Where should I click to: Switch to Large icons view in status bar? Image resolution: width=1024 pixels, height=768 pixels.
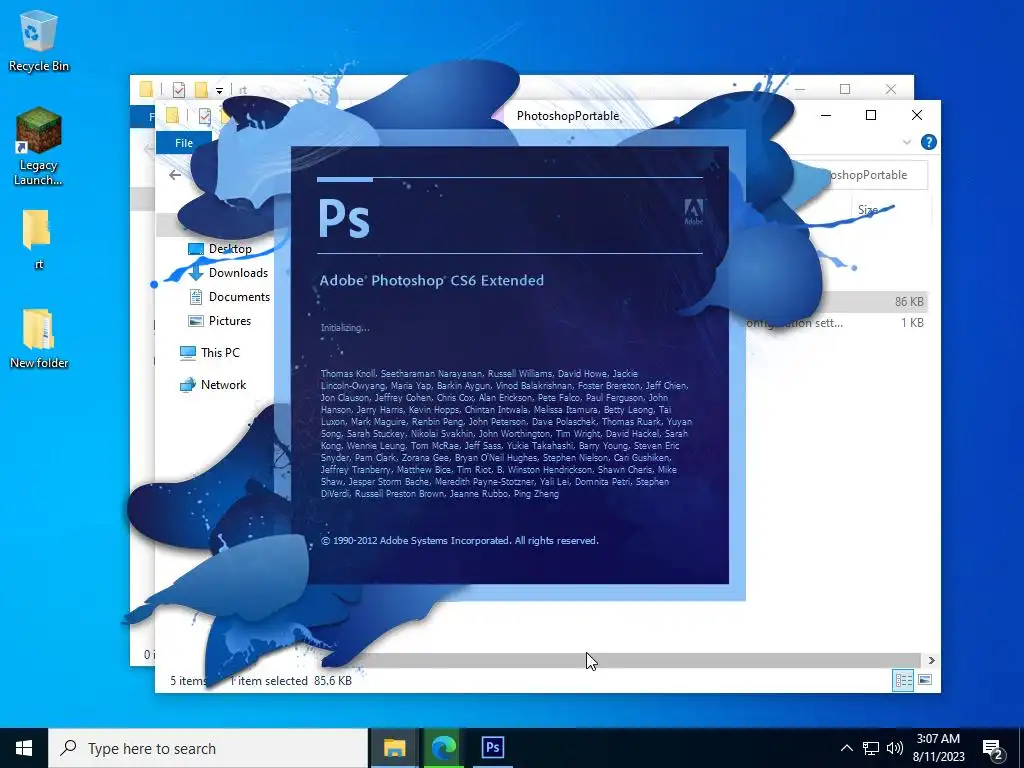click(x=925, y=680)
